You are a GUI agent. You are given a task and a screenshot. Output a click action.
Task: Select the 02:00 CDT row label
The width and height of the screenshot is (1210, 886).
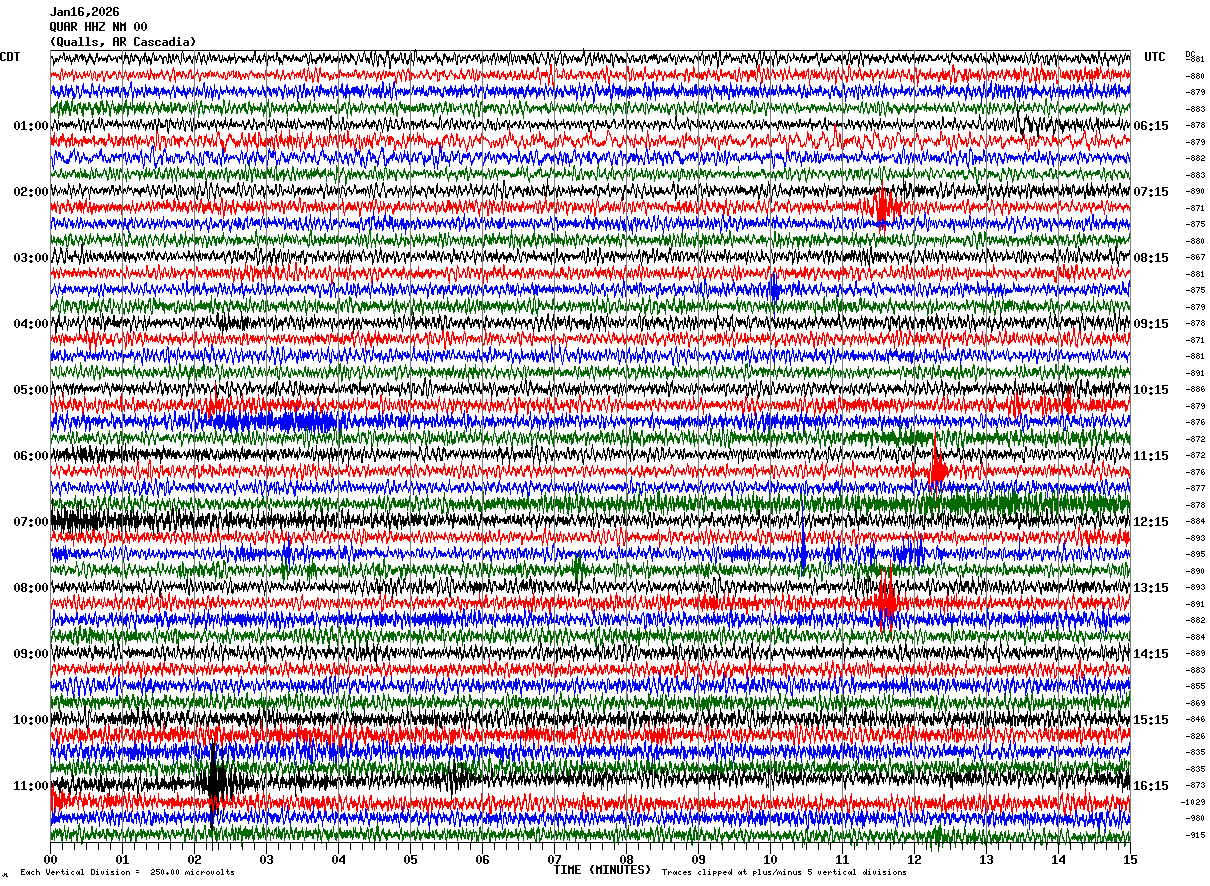[x=30, y=192]
